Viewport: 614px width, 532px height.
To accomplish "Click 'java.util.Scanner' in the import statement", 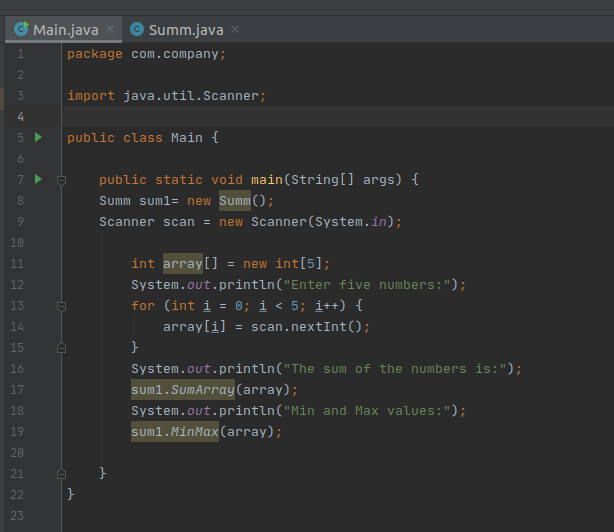I will click(x=191, y=96).
